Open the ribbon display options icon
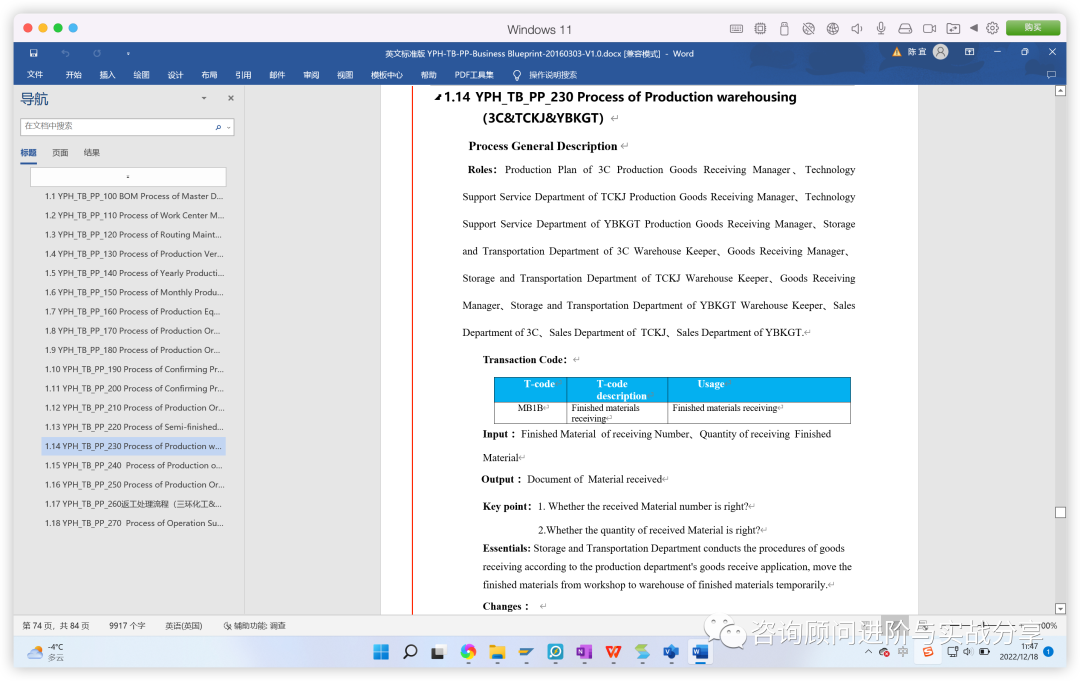Viewport: 1080px width, 681px height. (x=969, y=52)
